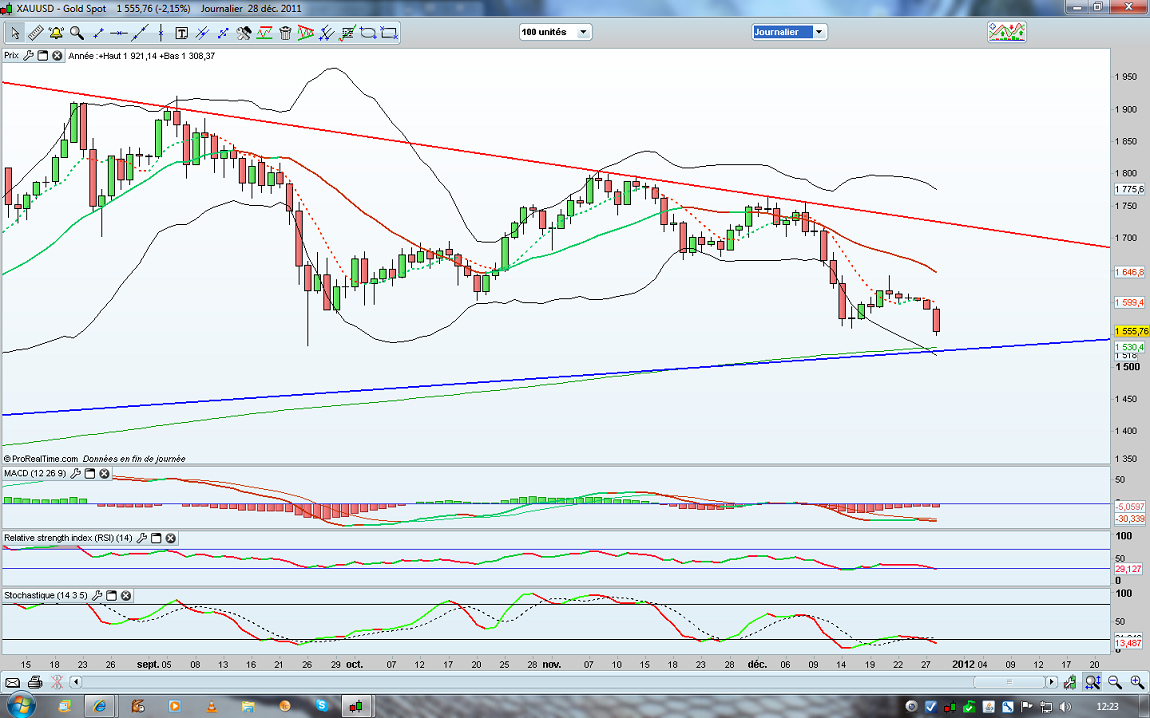Open MACD indicator wrench settings
Viewport: 1150px width, 718px height.
click(x=76, y=474)
